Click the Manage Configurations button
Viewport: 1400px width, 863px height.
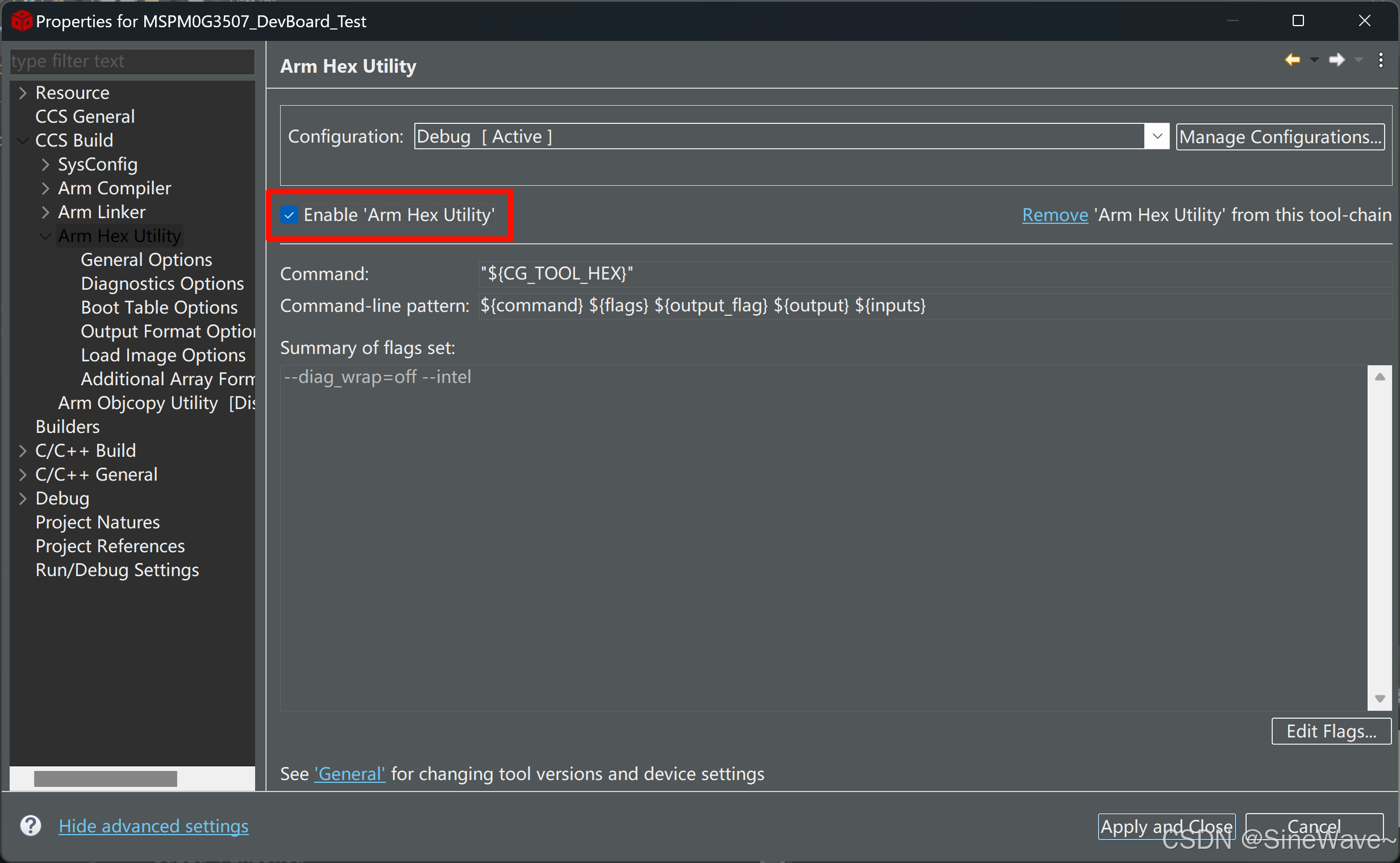1280,137
